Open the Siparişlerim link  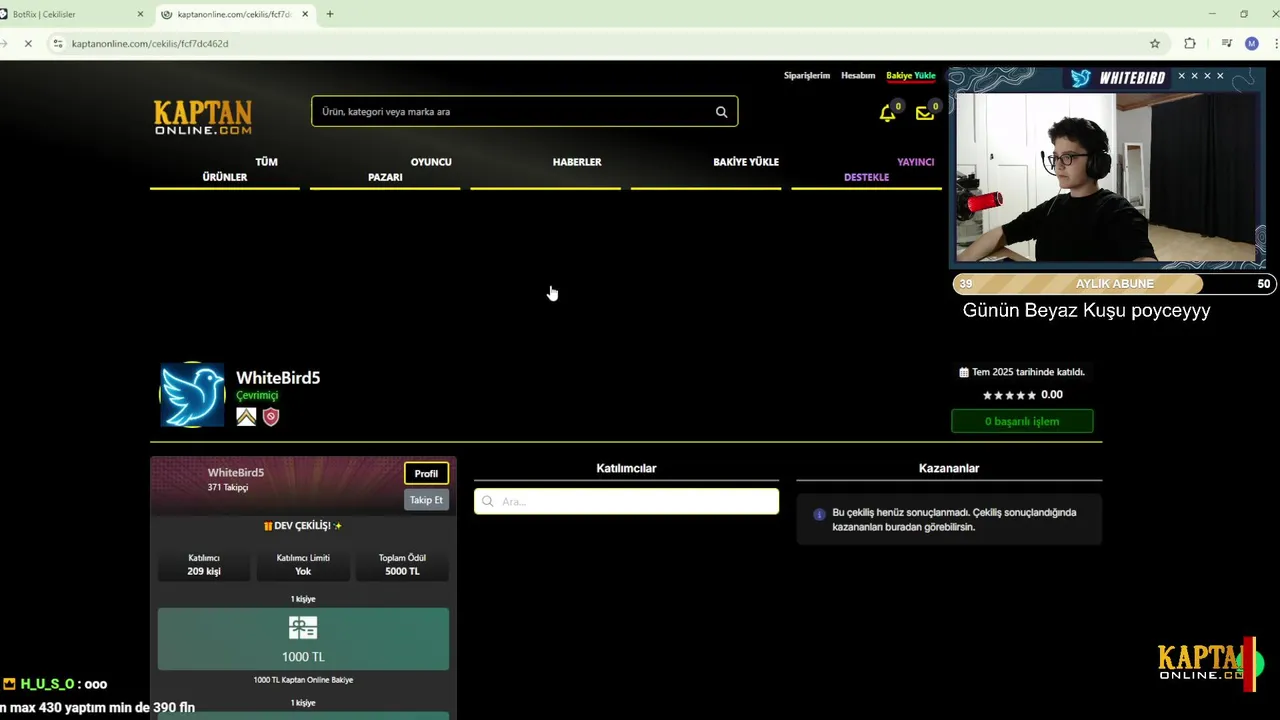click(x=807, y=76)
